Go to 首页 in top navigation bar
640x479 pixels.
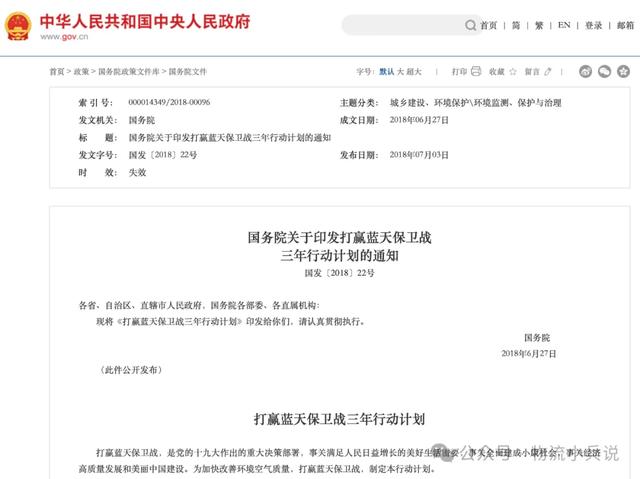[x=489, y=25]
